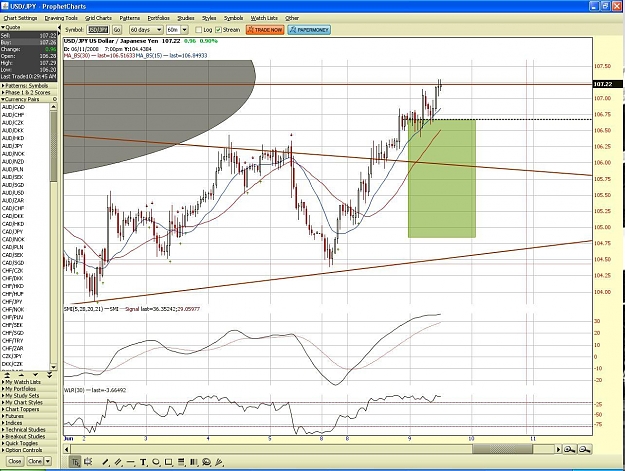Select the text annotation T tool
Screen dimensions: 625x471
pos(143,462)
